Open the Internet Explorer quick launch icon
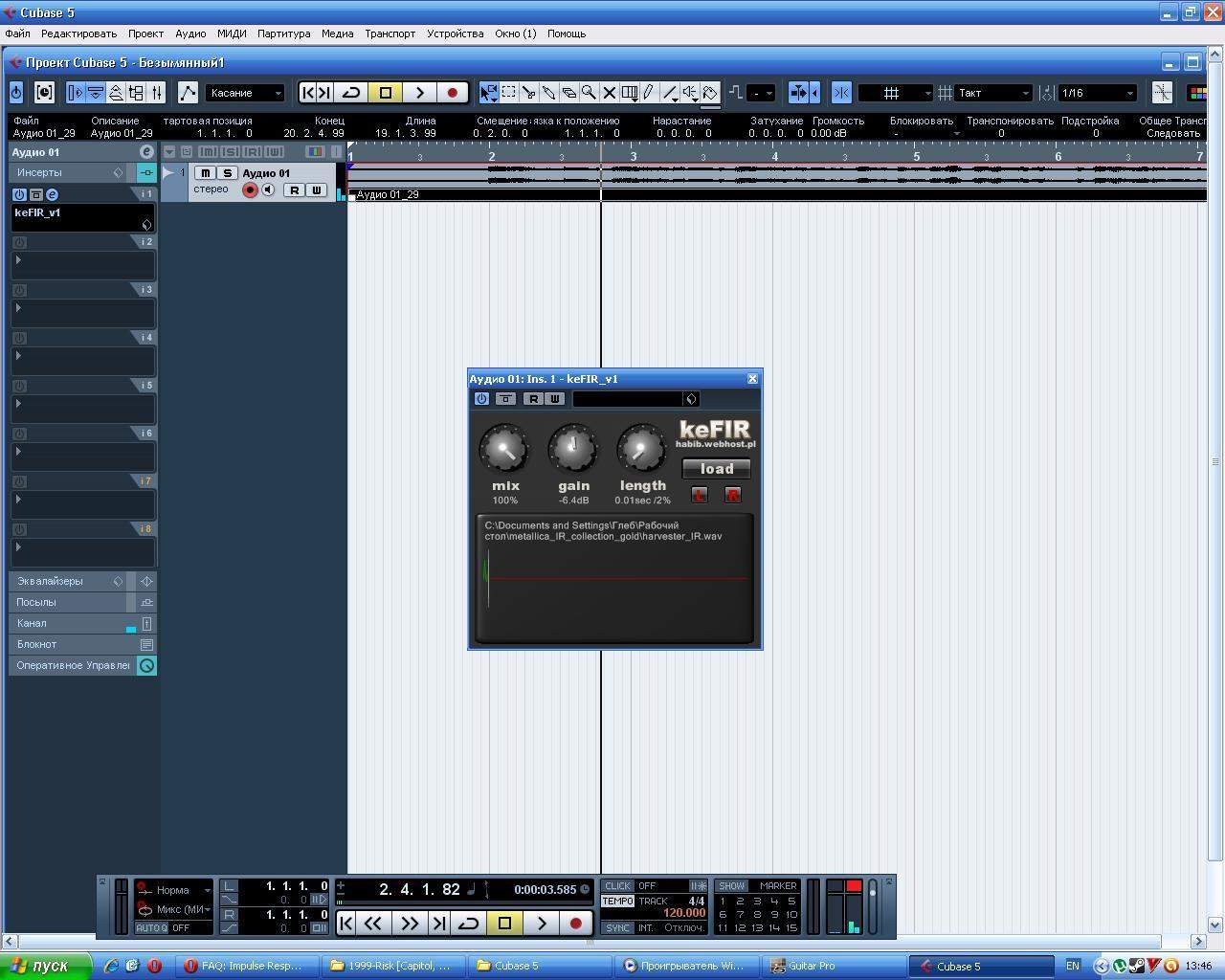1225x980 pixels. [x=111, y=966]
